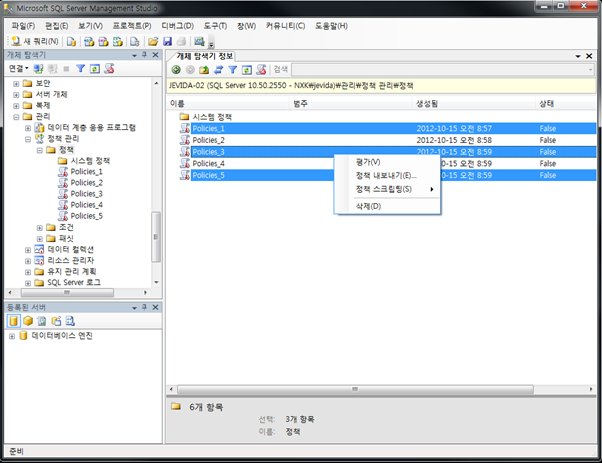The image size is (602, 463).
Task: Select SQL Server Compact icon in 등록된 서버
Action: (x=56, y=321)
